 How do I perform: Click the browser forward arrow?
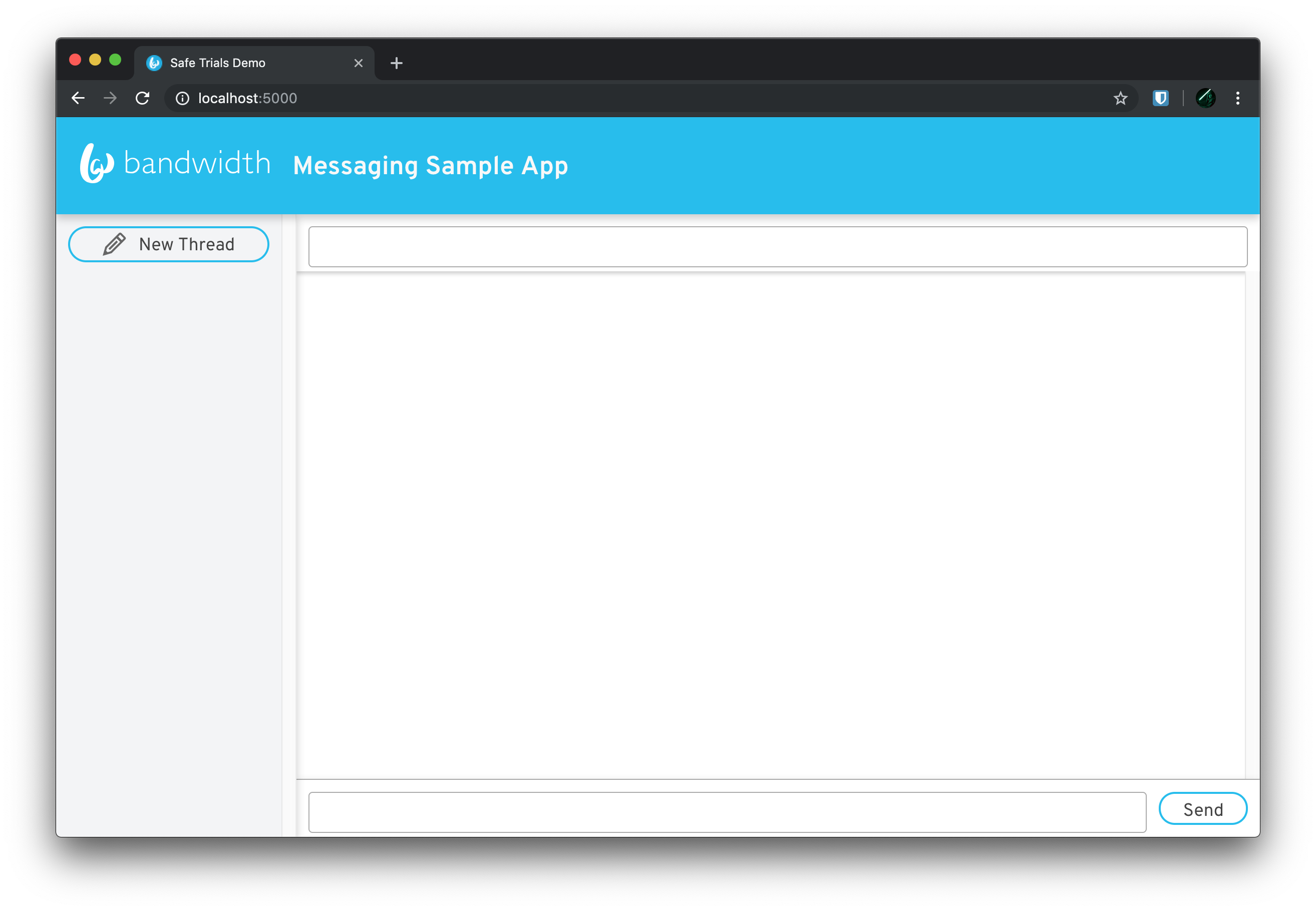click(110, 98)
